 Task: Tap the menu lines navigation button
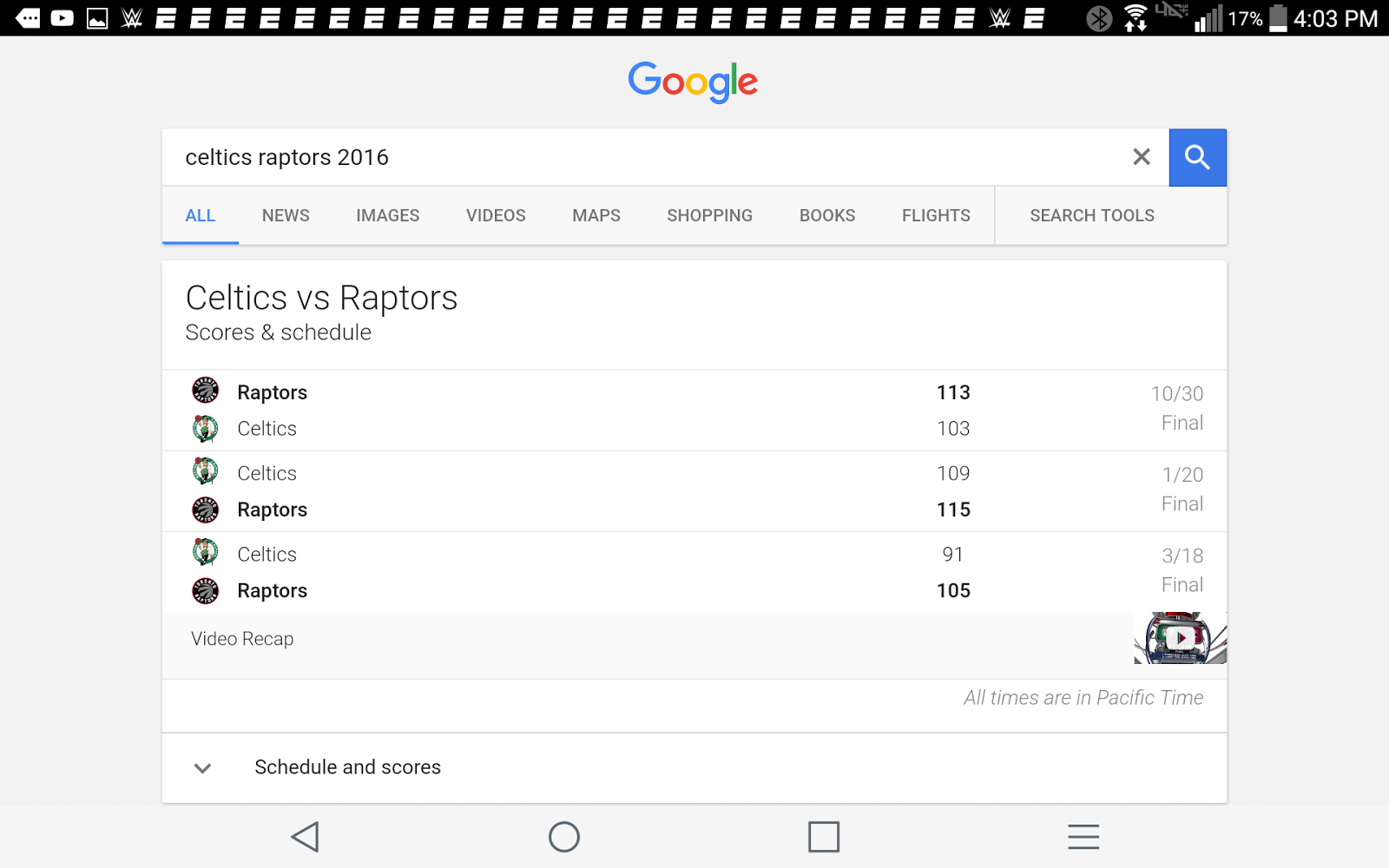pyautogui.click(x=1083, y=837)
